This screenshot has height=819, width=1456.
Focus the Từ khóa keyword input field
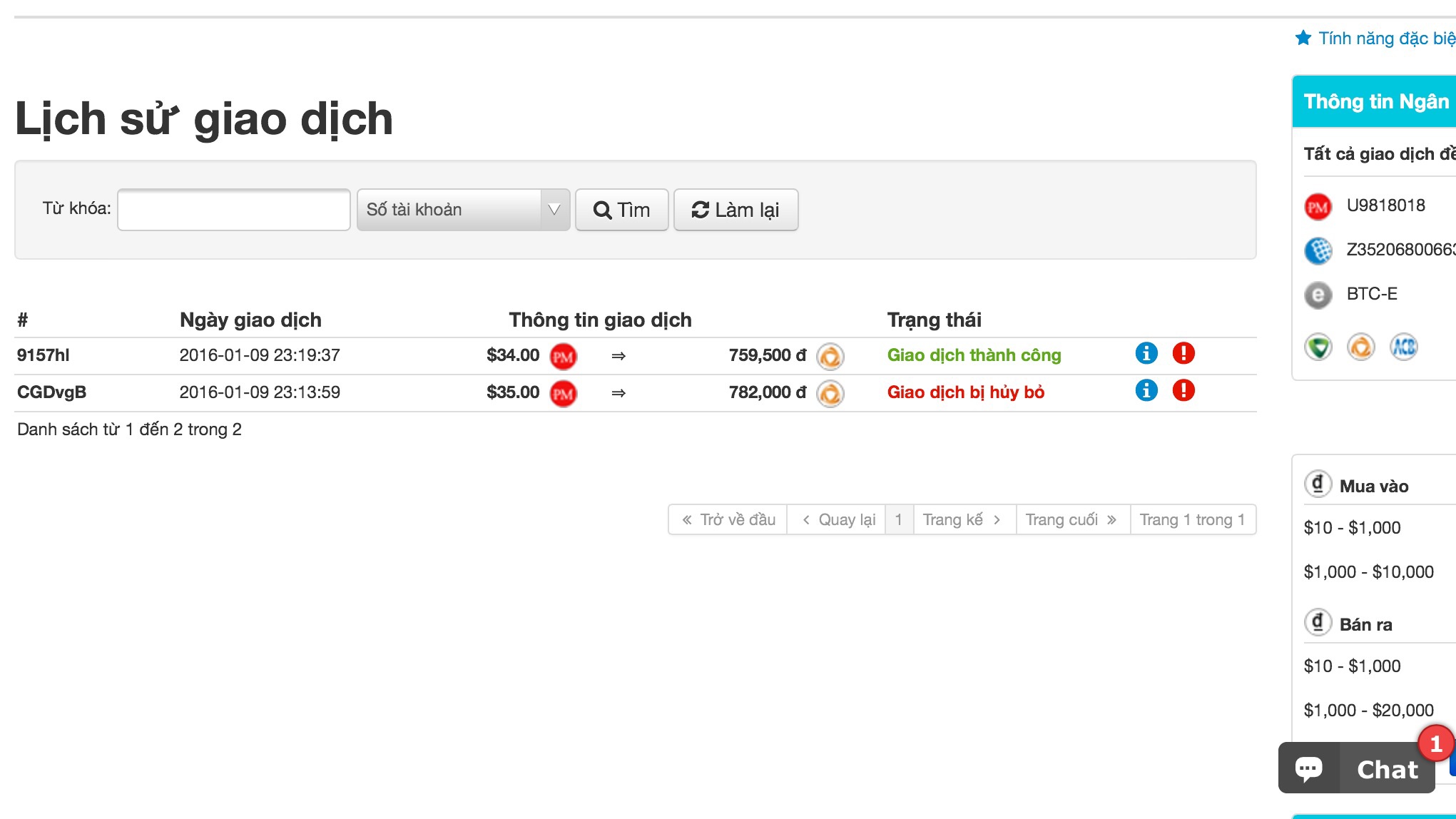coord(234,210)
